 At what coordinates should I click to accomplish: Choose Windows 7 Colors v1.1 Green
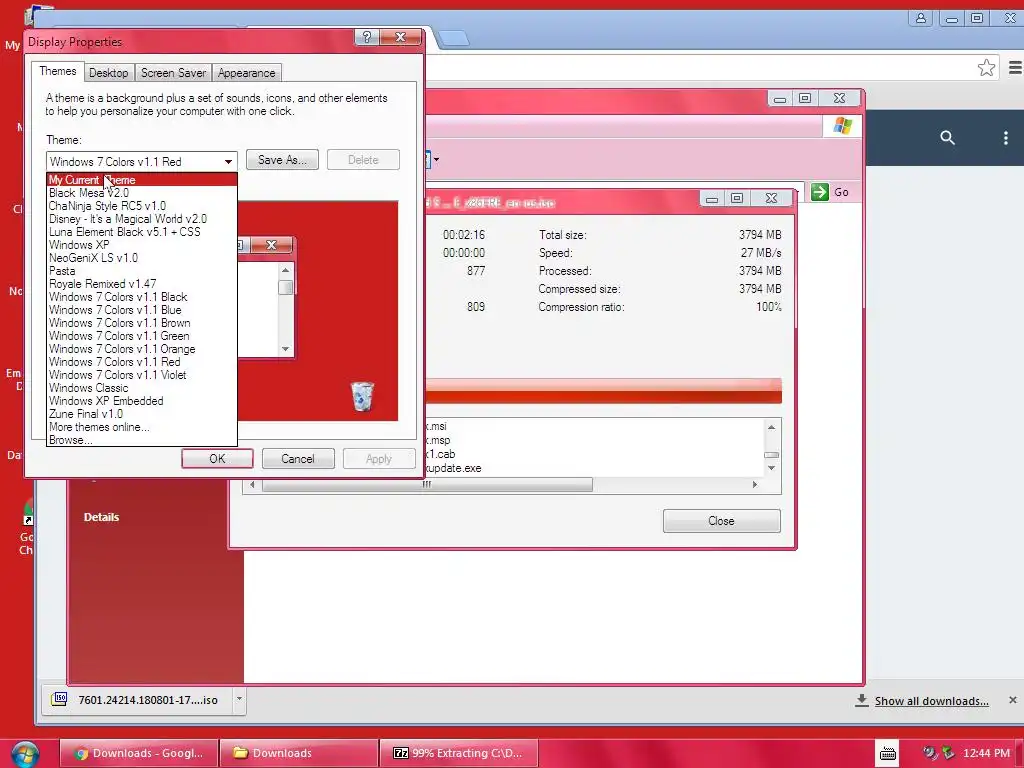coord(142,336)
